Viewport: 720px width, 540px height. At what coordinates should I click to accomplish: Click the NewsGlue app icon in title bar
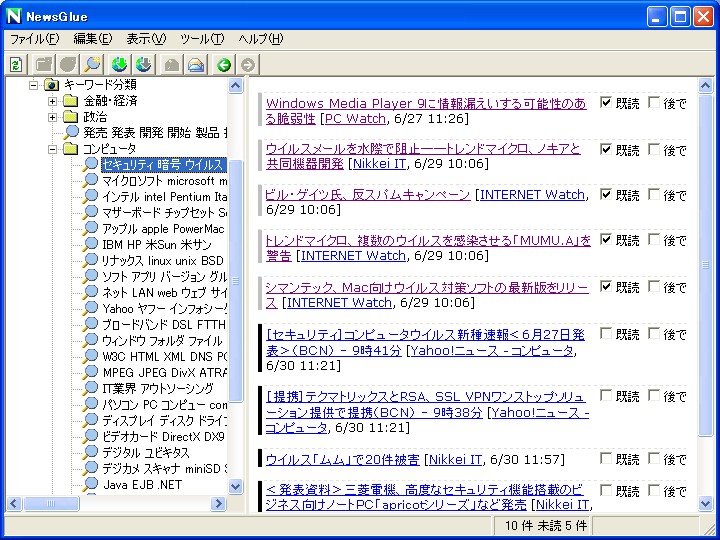click(14, 17)
